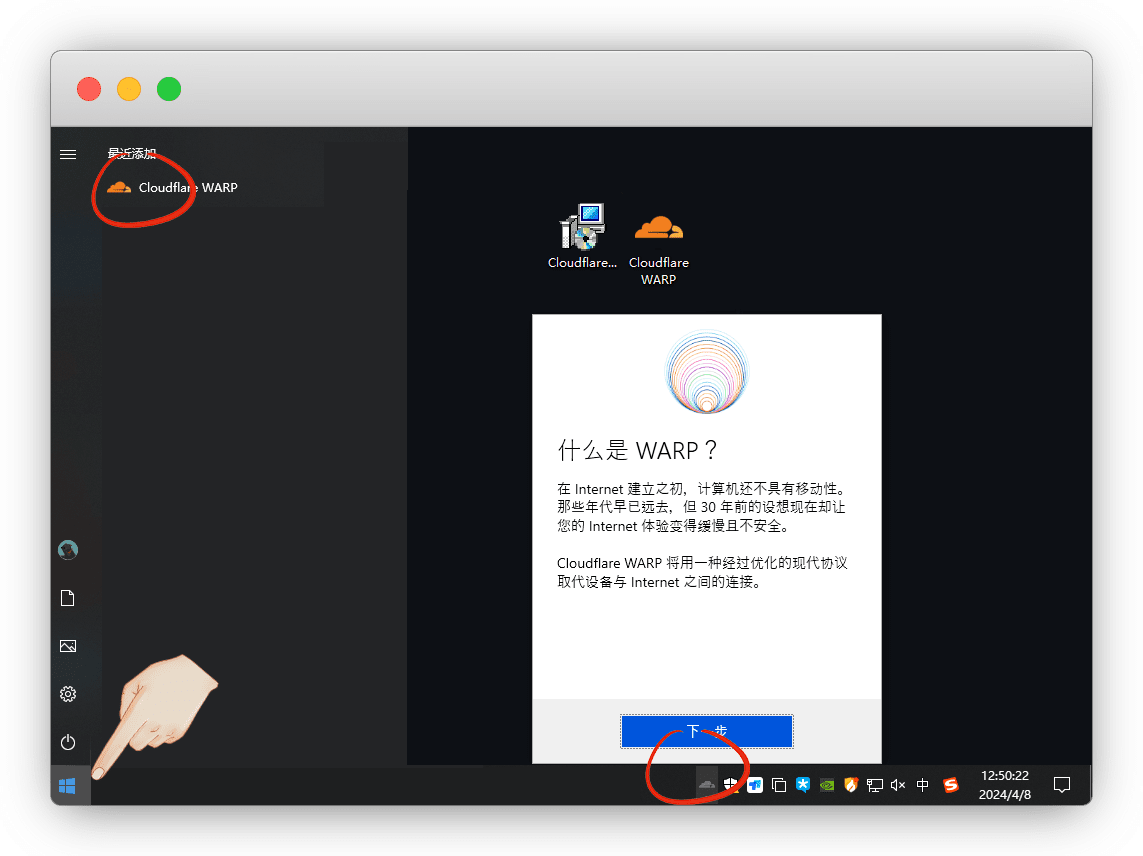
Task: Click the Cloudflare WARP cloud tray icon
Action: tap(707, 785)
